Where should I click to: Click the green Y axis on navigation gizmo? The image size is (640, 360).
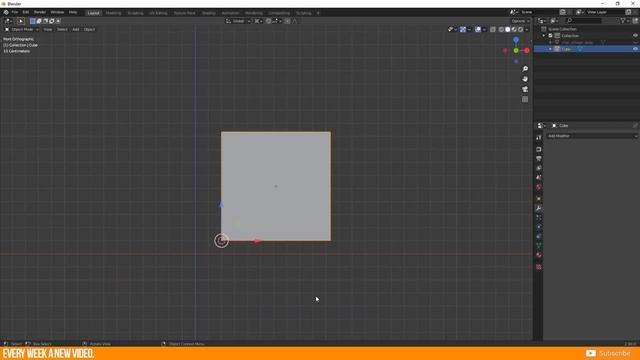coord(516,51)
